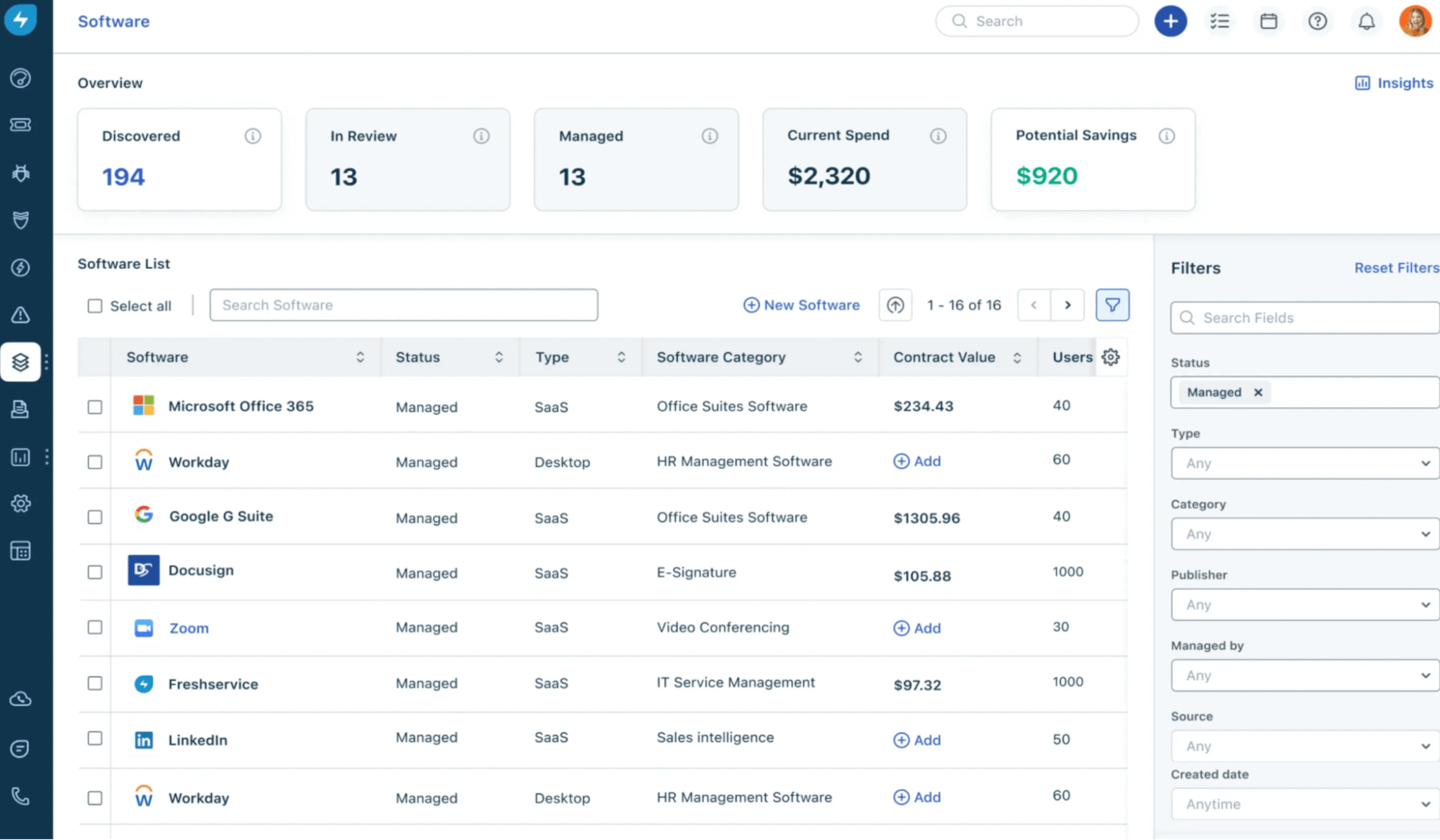Go to next page of results

[x=1068, y=305]
